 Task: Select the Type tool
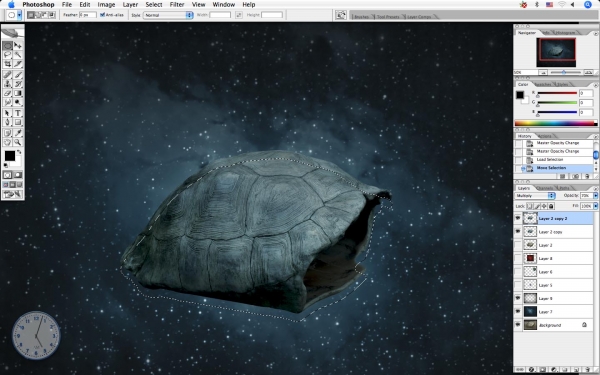pos(18,113)
